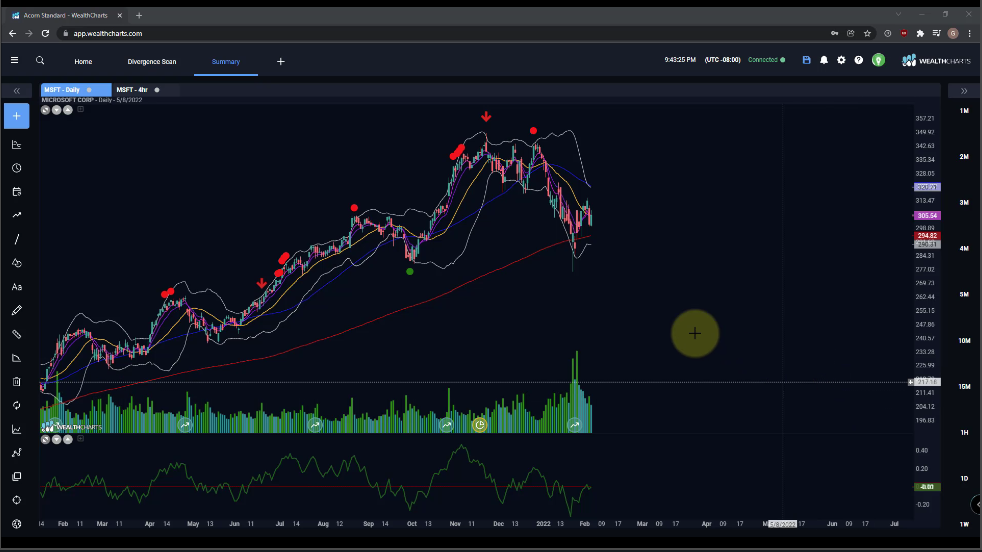Bookmark the page with the star icon

(867, 34)
